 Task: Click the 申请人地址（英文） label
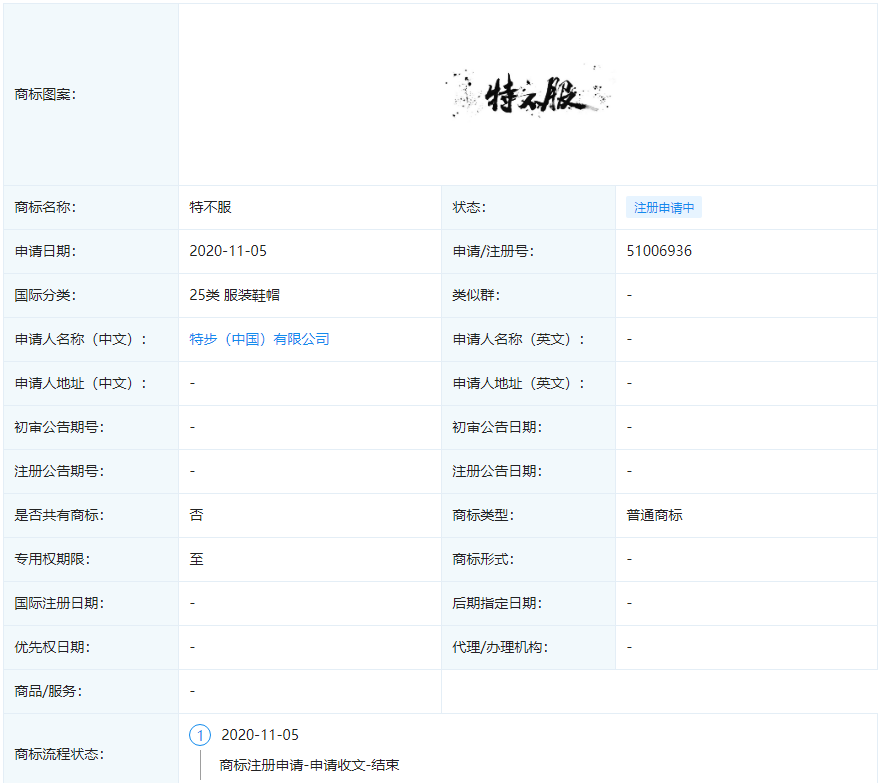click(519, 383)
